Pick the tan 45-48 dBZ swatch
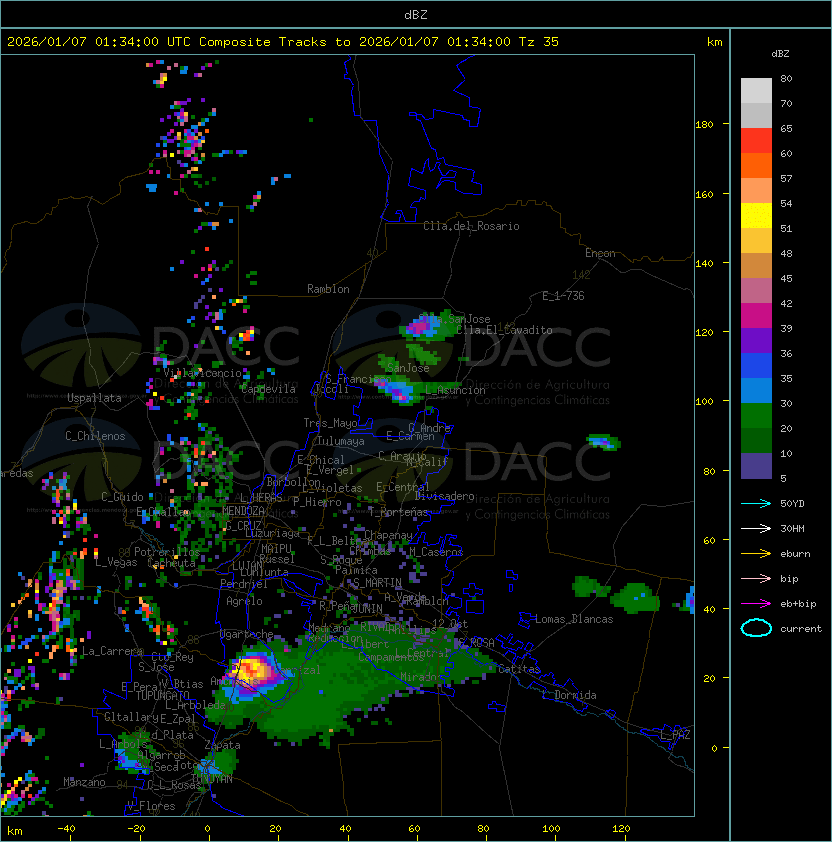 click(756, 266)
